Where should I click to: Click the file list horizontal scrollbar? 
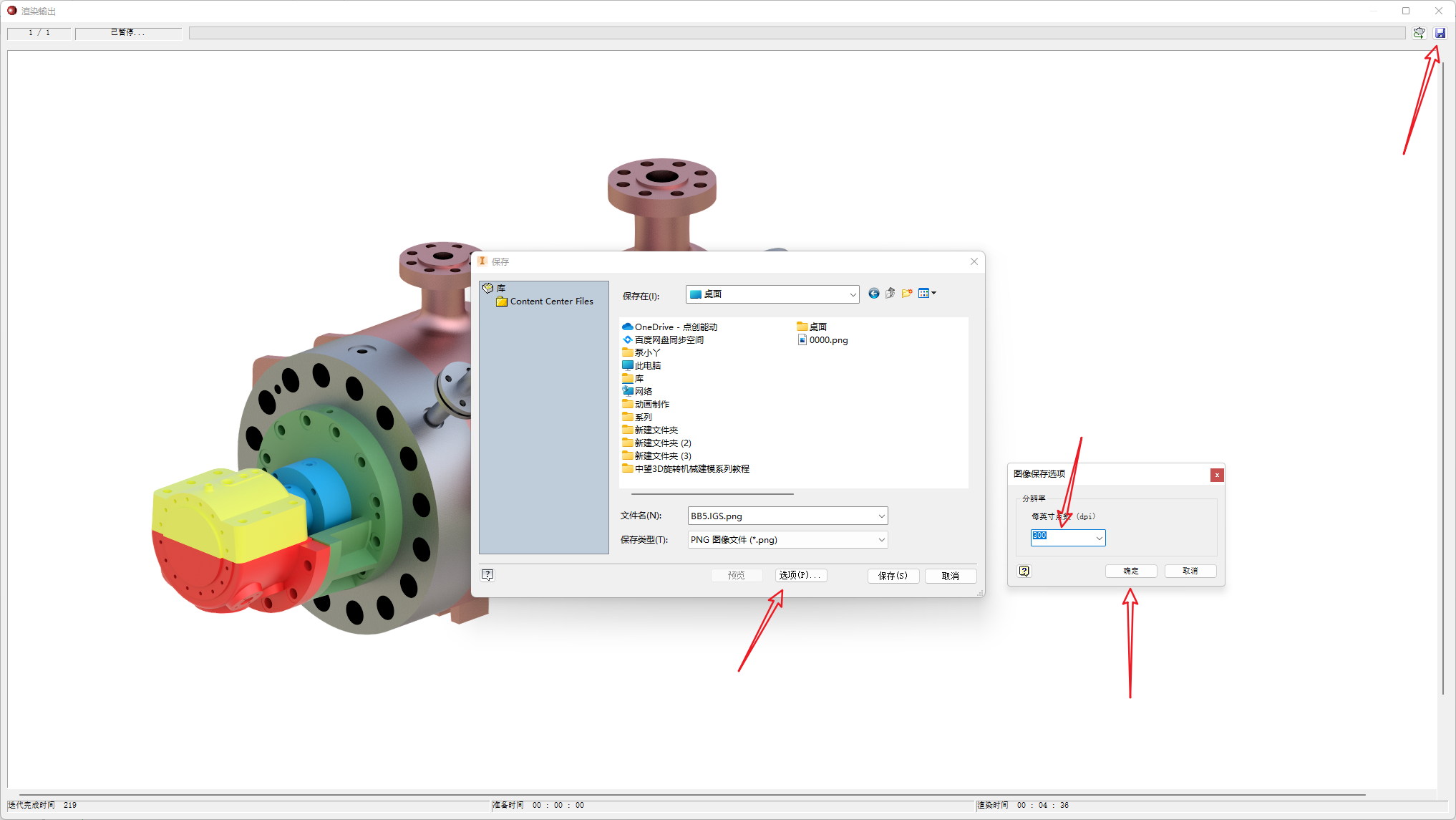(712, 494)
